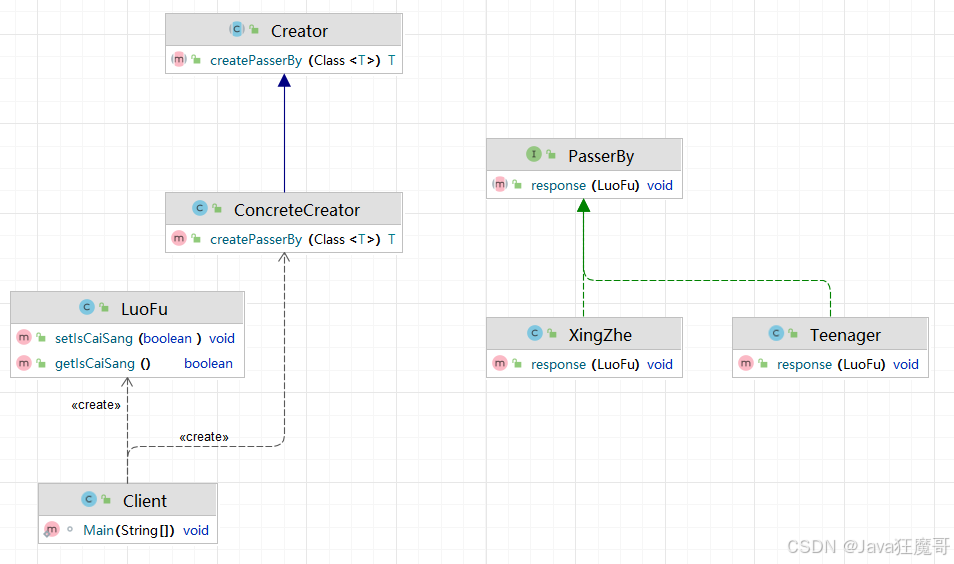Click the package-private visibility dot beside Main

point(70,529)
